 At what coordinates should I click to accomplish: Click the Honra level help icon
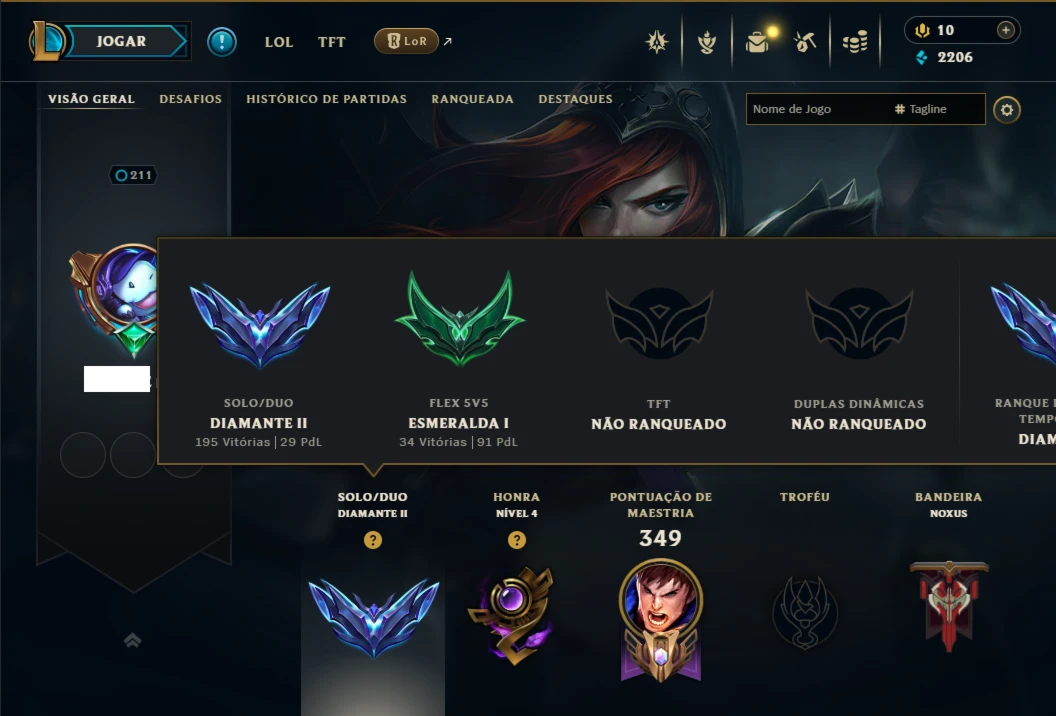coord(517,540)
